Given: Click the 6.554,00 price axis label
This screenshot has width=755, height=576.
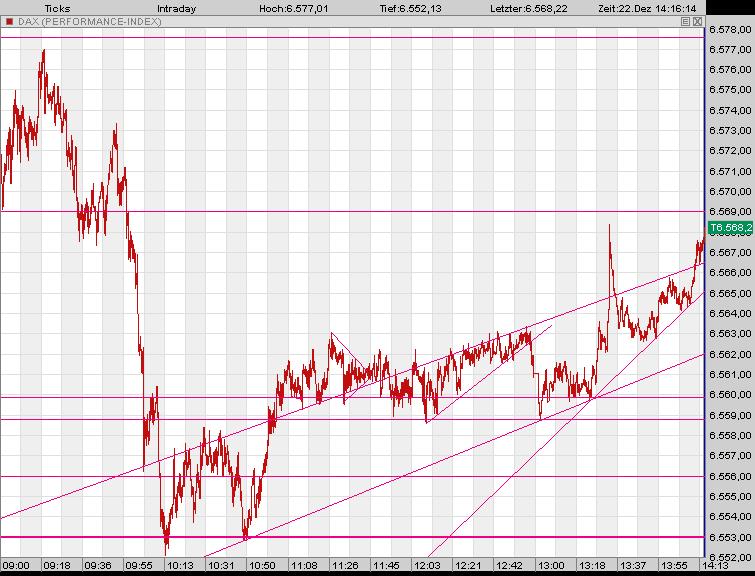Looking at the screenshot, I should tap(731, 517).
